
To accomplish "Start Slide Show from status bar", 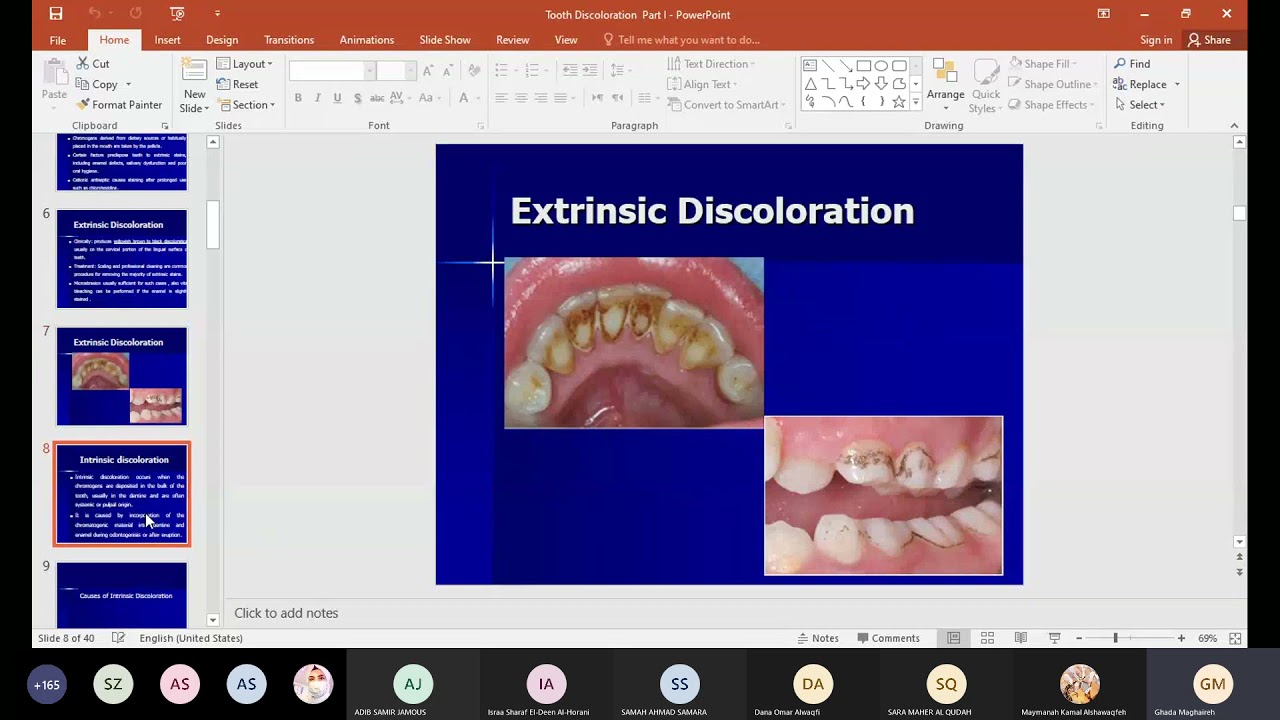I will [1054, 638].
